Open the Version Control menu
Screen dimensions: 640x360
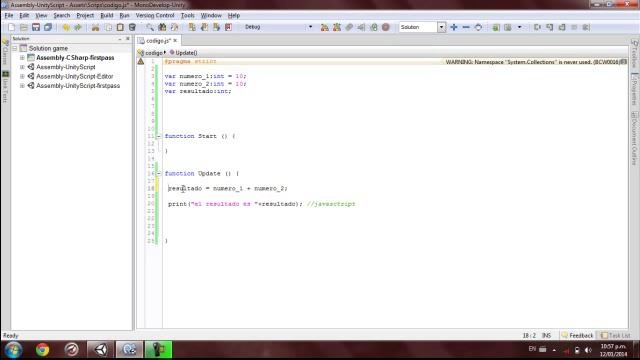[x=155, y=16]
